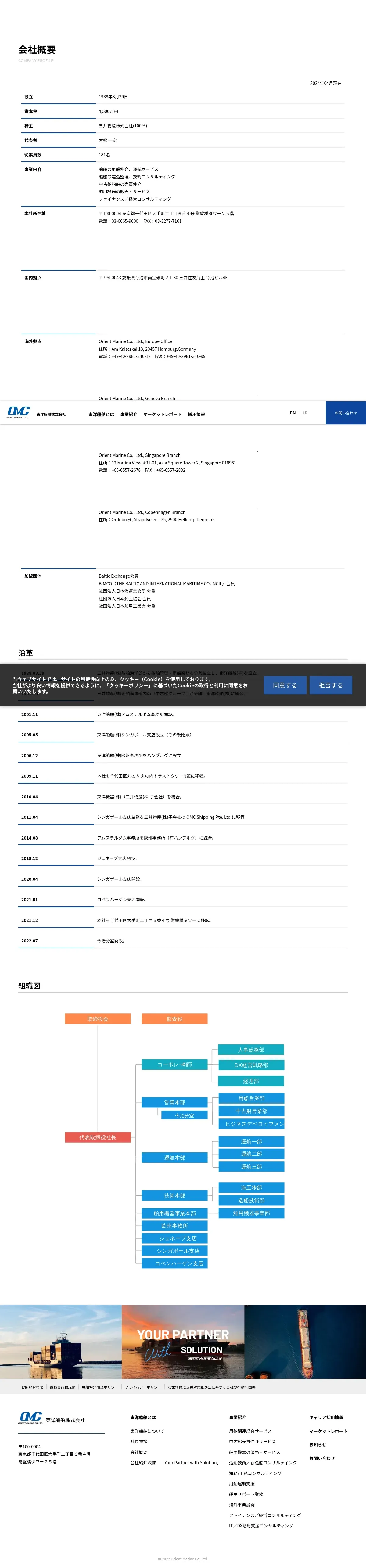Viewport: 366px width, 1568px height.
Task: Accept cookies with 同意する
Action: click(x=285, y=685)
